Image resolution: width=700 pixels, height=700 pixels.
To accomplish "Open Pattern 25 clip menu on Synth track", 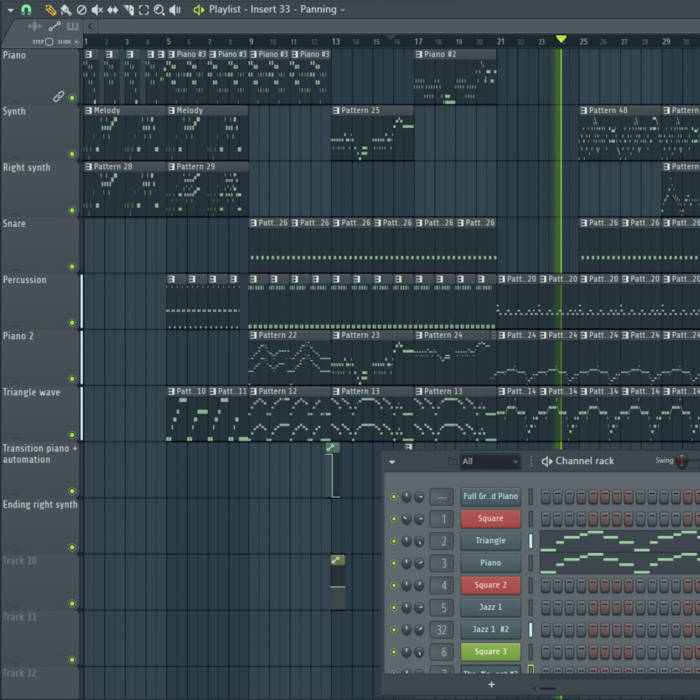I will point(337,111).
